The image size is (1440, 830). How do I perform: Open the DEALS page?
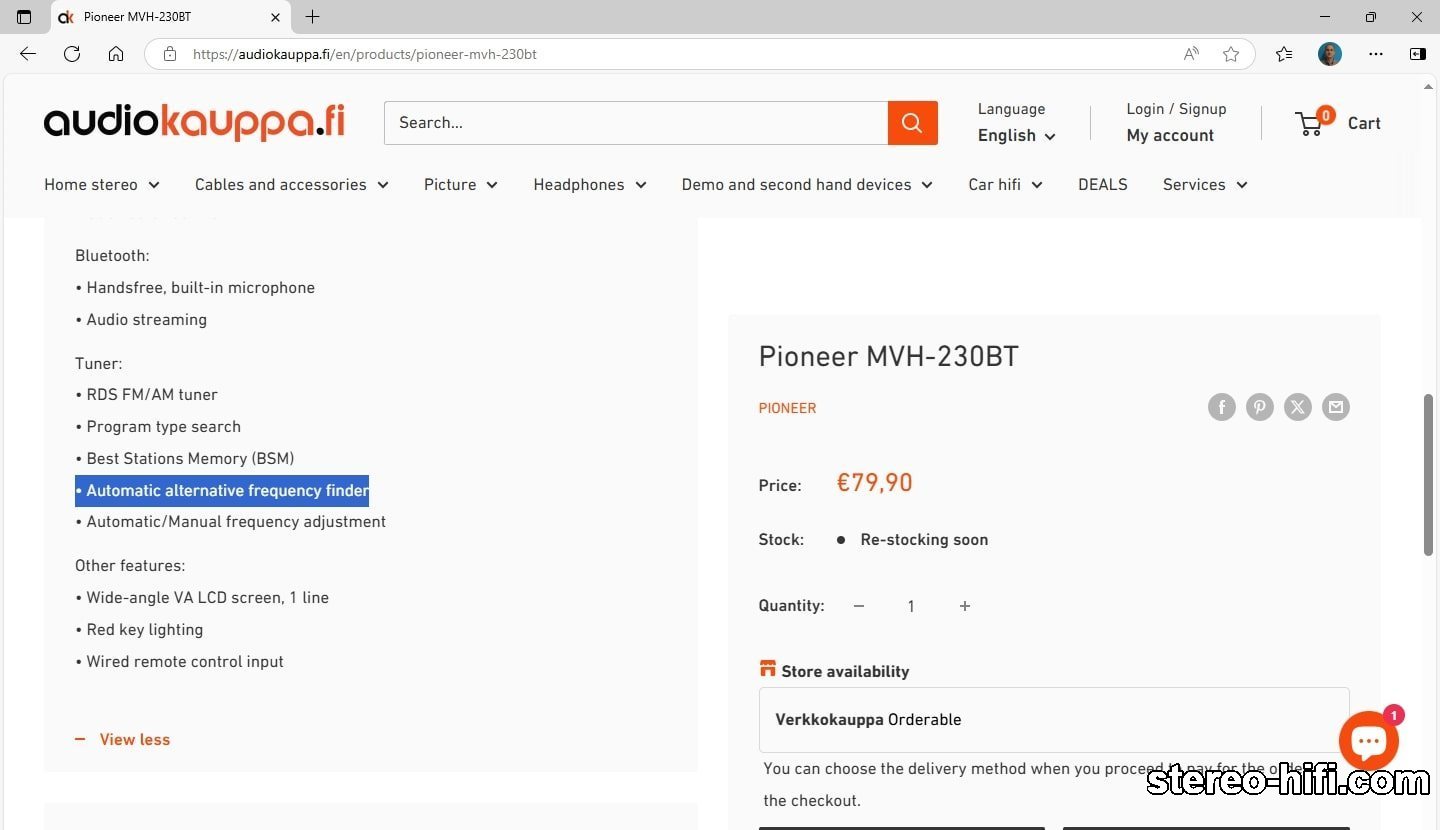tap(1103, 185)
